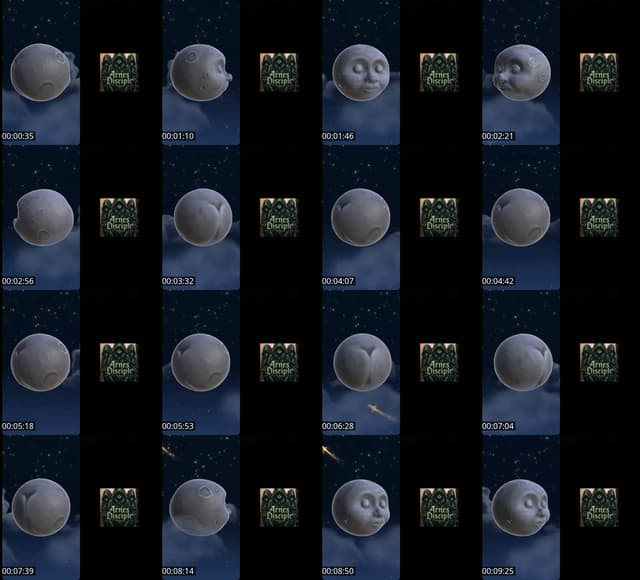Click the Arnes Disciple logo beside the 00:04:42 frame
The height and width of the screenshot is (580, 640).
click(599, 217)
